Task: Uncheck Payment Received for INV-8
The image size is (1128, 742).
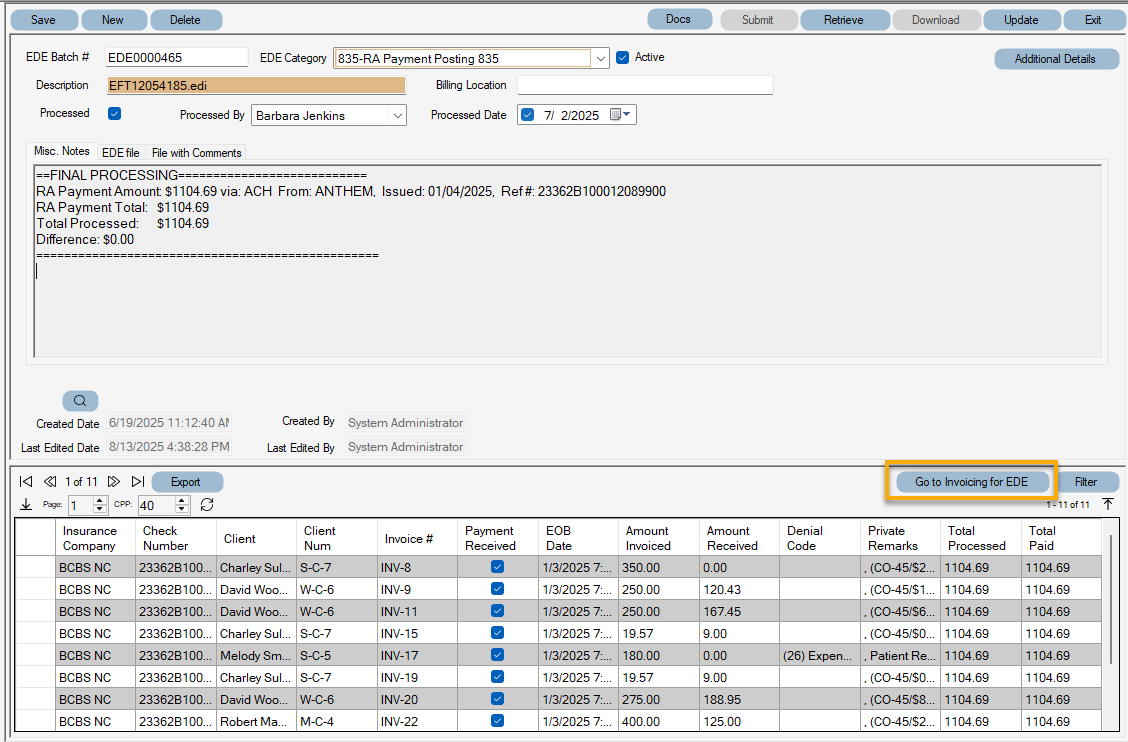Action: click(x=497, y=567)
